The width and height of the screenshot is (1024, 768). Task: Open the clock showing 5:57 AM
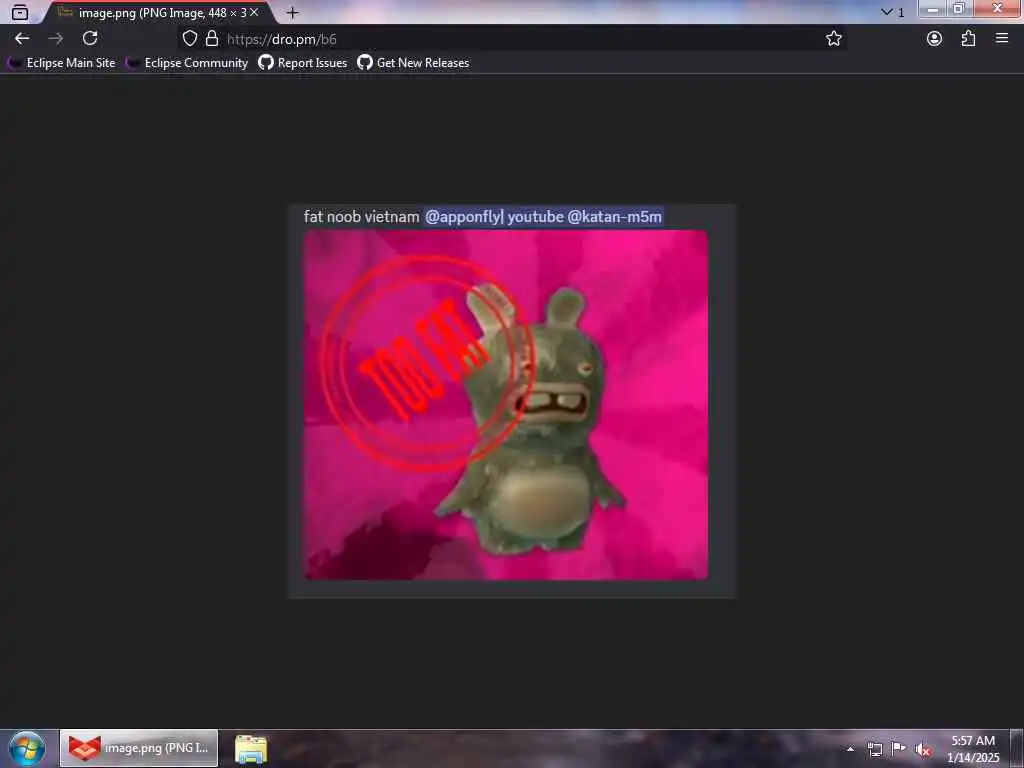[x=973, y=749]
